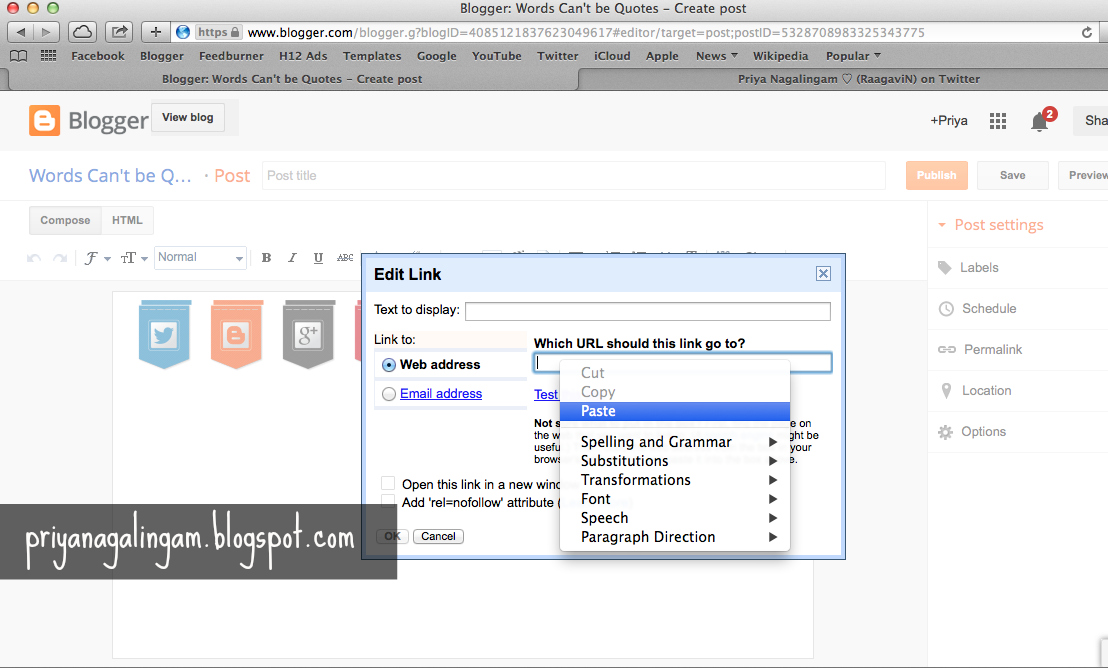The image size is (1108, 668).
Task: Open the font size dropdown
Action: (x=134, y=258)
